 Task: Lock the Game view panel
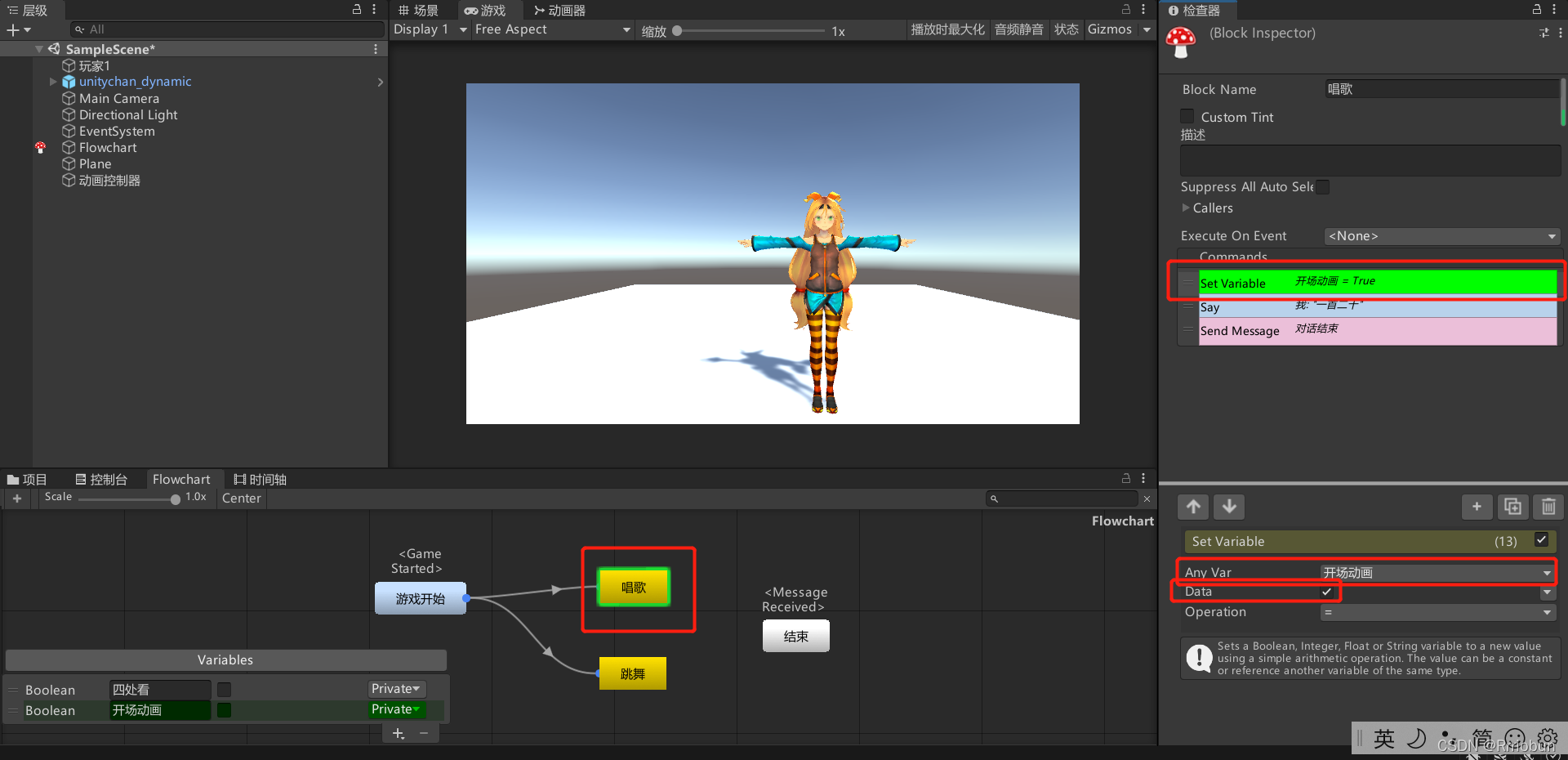point(1126,9)
